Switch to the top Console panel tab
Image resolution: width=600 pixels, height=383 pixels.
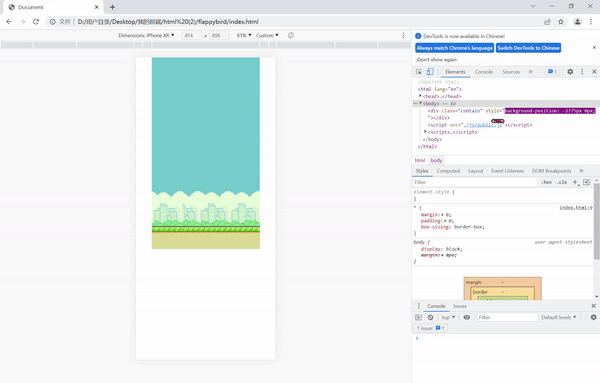tap(484, 72)
